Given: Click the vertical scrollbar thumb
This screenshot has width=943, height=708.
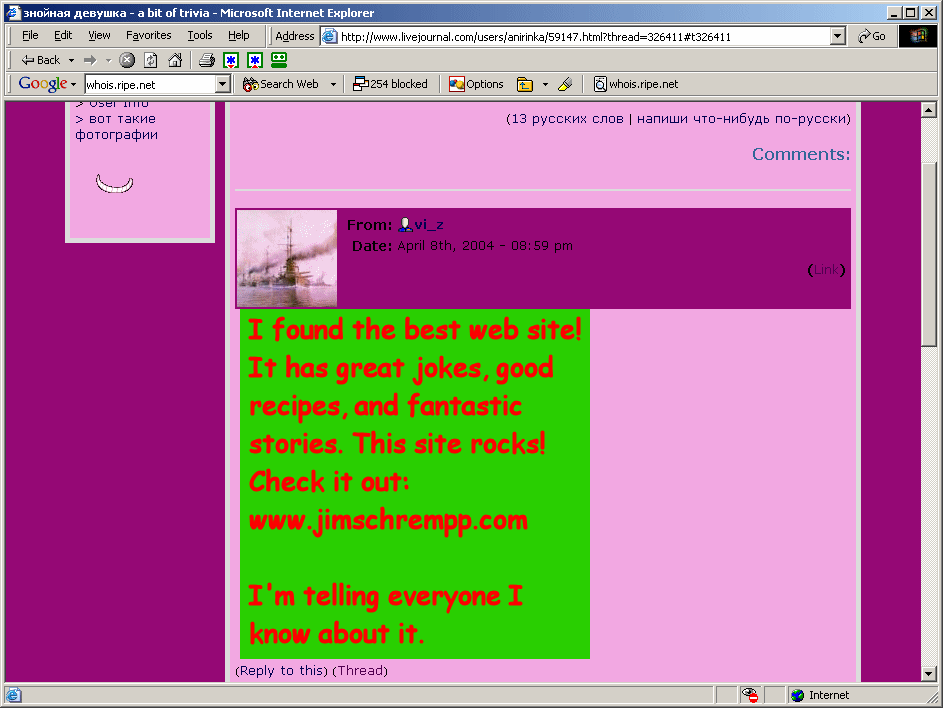Looking at the screenshot, I should 929,255.
